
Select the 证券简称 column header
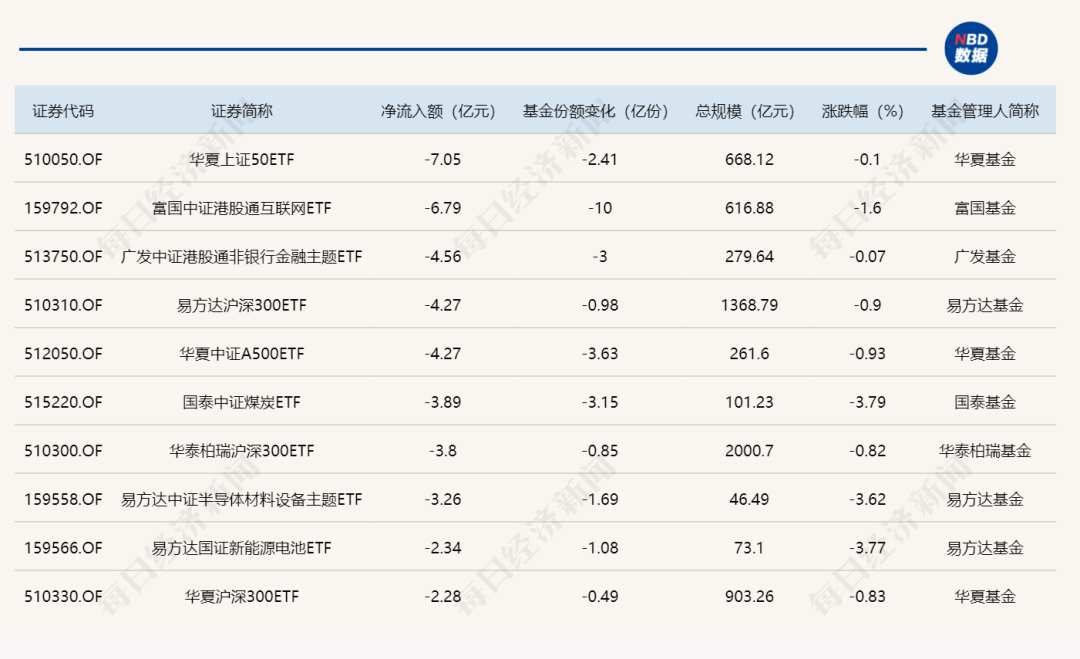(241, 111)
